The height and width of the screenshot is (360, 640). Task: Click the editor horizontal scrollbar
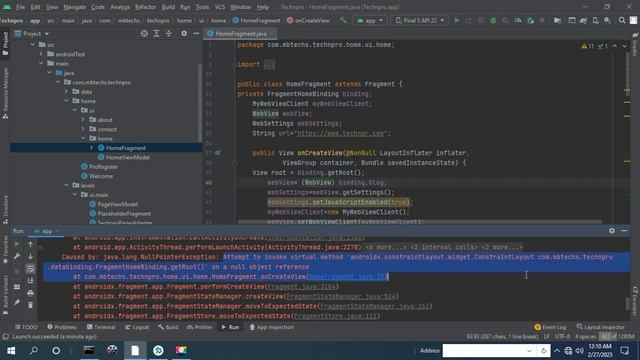click(x=420, y=222)
